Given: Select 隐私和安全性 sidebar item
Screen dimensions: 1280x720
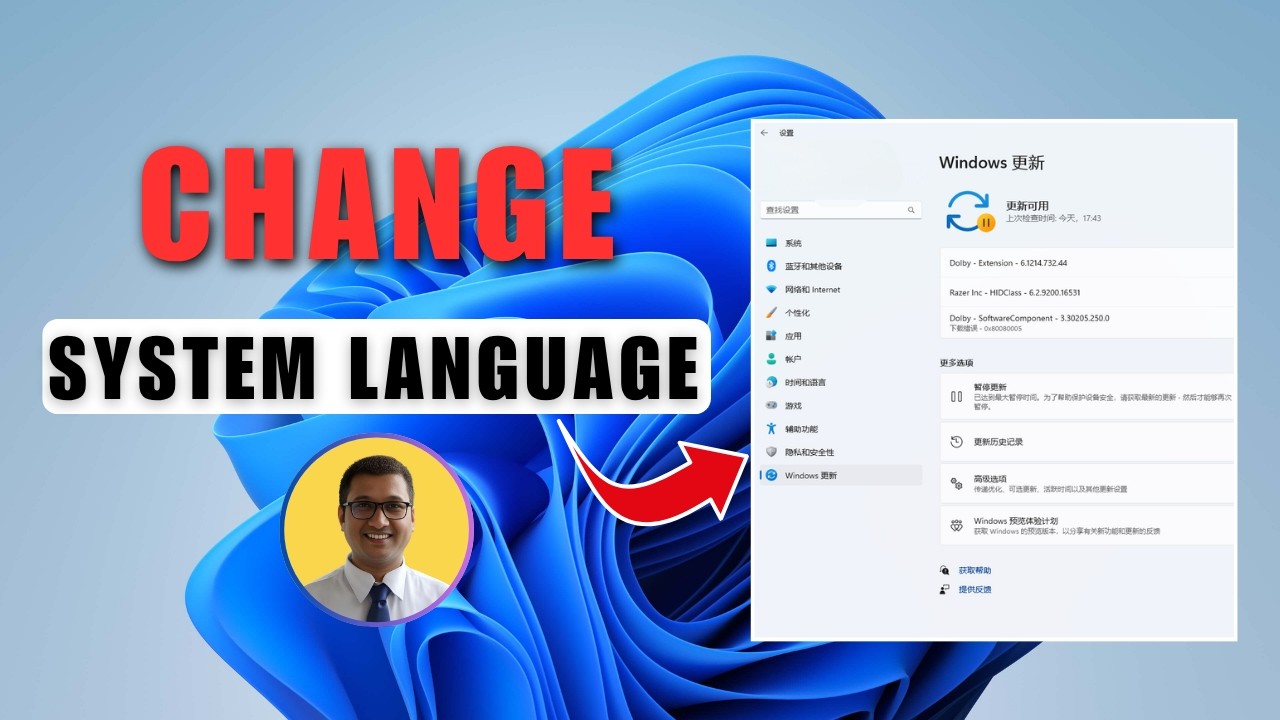Looking at the screenshot, I should tap(841, 452).
